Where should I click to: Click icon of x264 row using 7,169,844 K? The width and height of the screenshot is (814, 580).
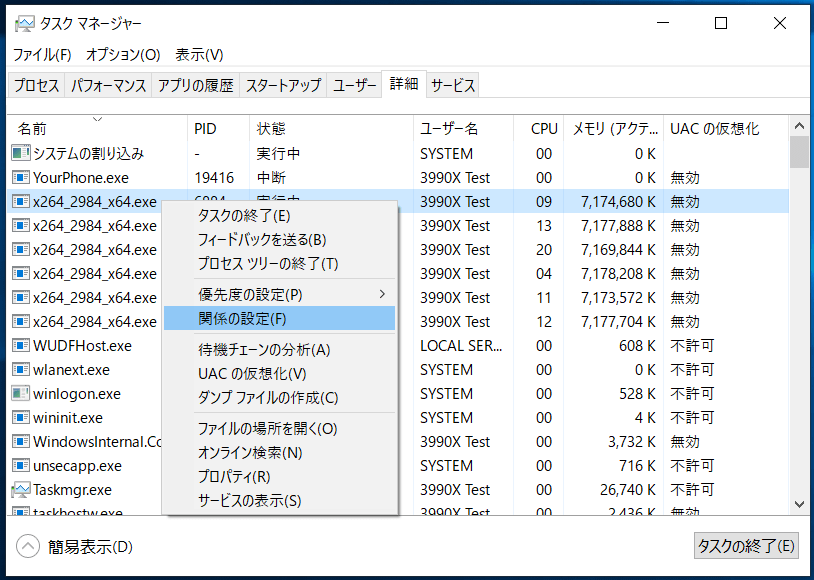click(20, 249)
